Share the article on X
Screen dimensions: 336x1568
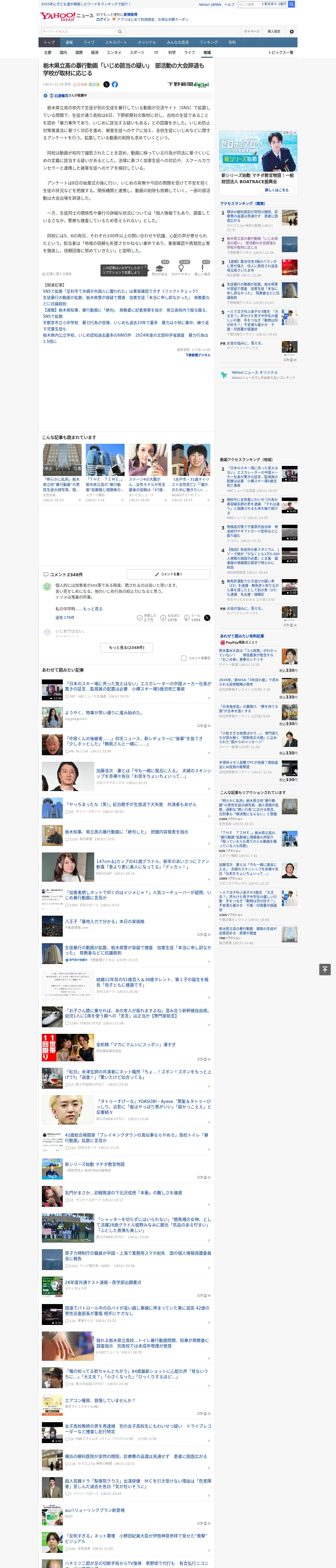pos(106,85)
